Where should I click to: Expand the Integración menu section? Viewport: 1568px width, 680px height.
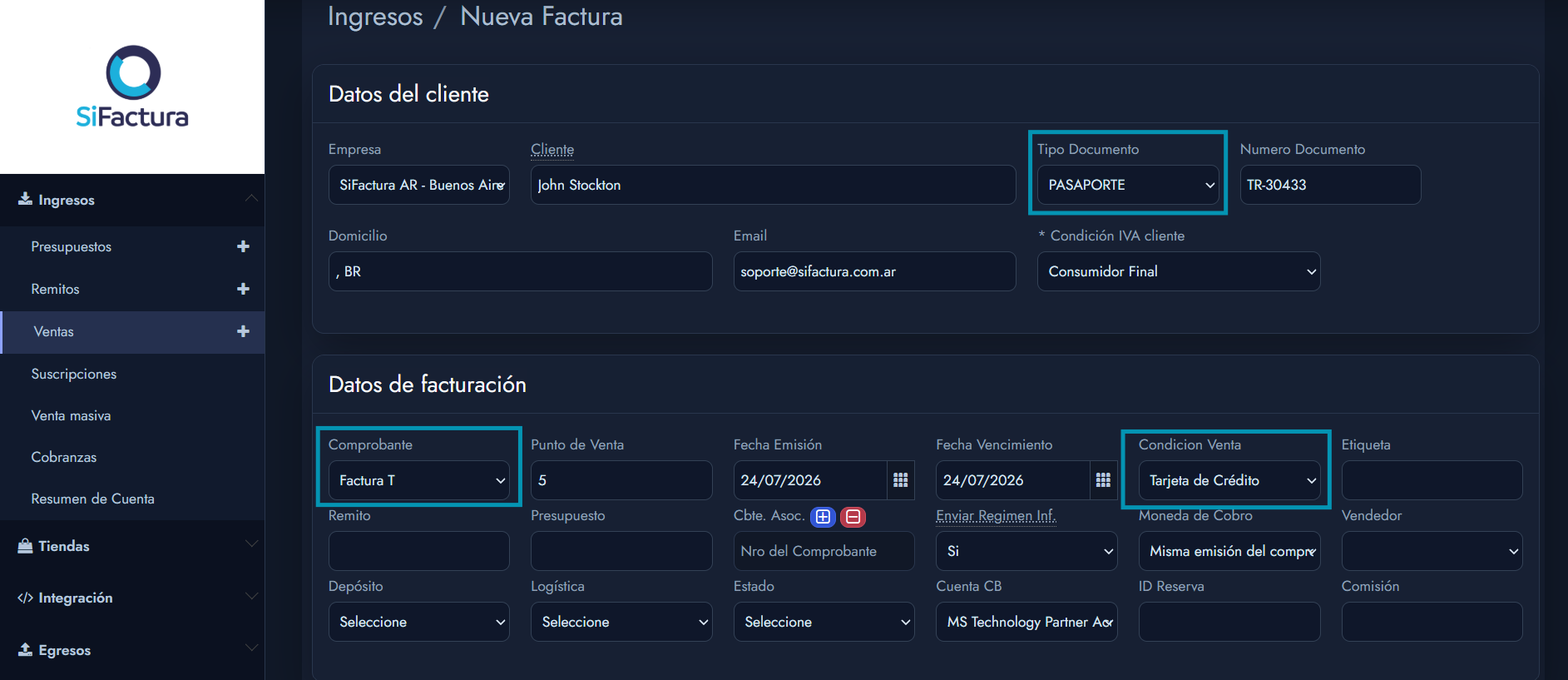coord(251,597)
